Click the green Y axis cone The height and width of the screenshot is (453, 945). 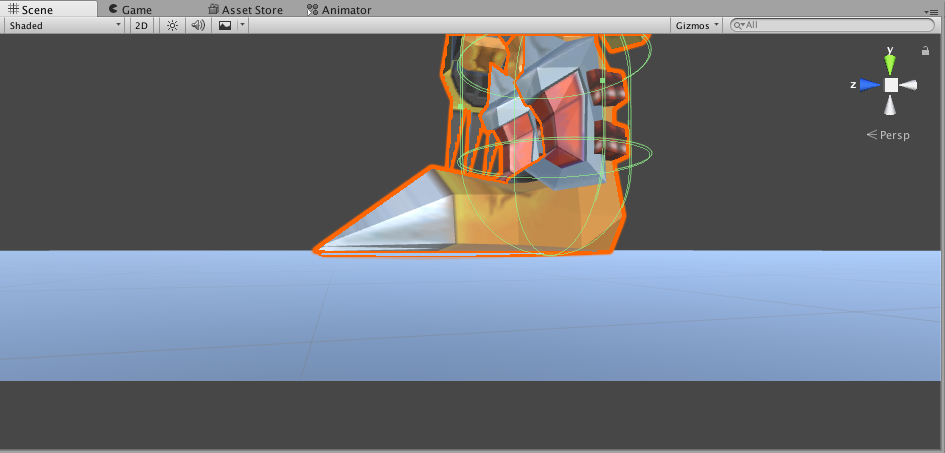point(890,64)
